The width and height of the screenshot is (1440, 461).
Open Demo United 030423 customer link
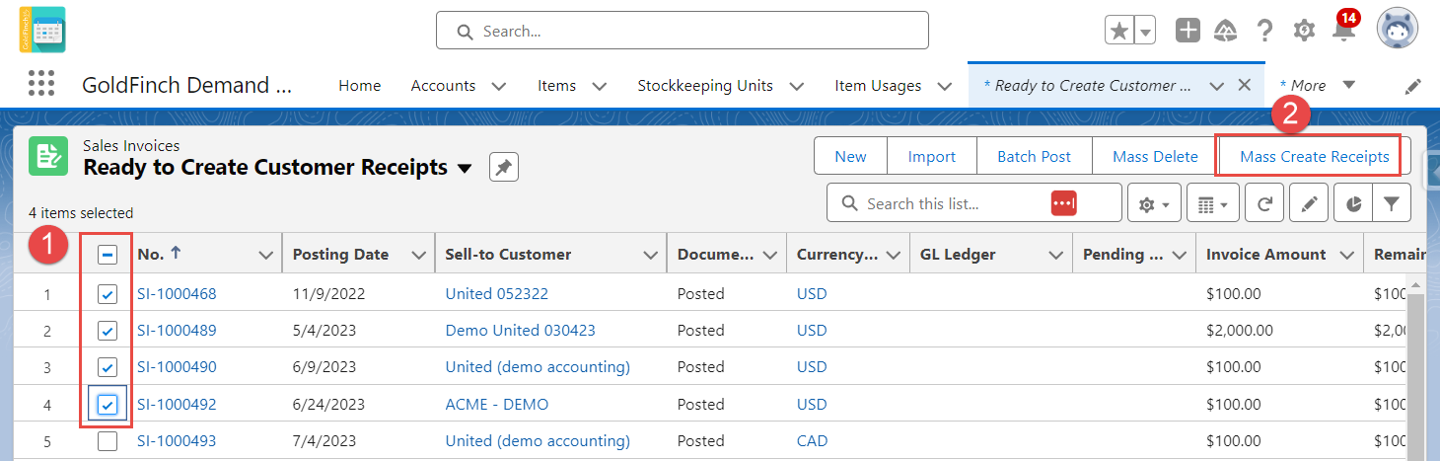[521, 330]
